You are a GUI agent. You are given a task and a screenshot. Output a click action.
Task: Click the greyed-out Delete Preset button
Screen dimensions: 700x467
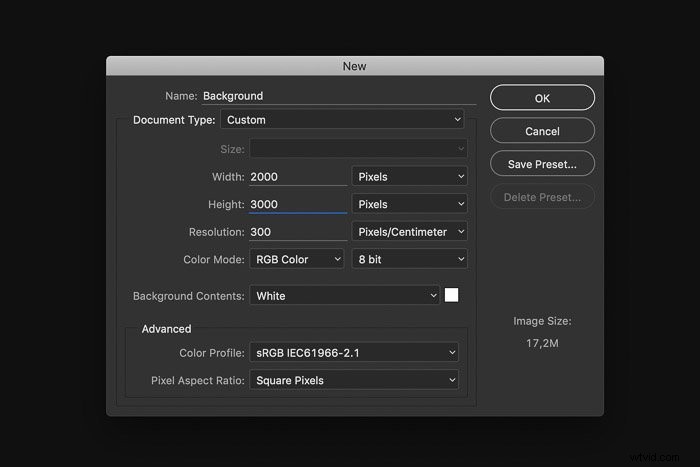542,197
